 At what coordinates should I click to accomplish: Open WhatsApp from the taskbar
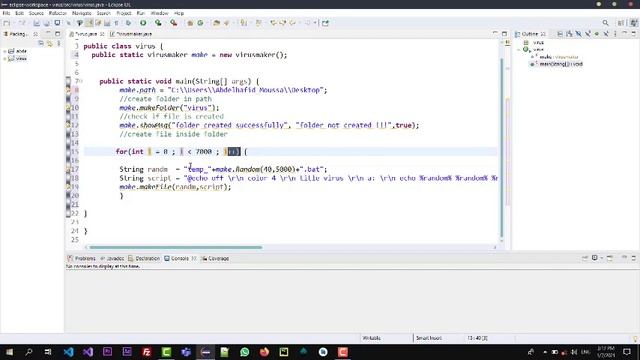coord(244,351)
